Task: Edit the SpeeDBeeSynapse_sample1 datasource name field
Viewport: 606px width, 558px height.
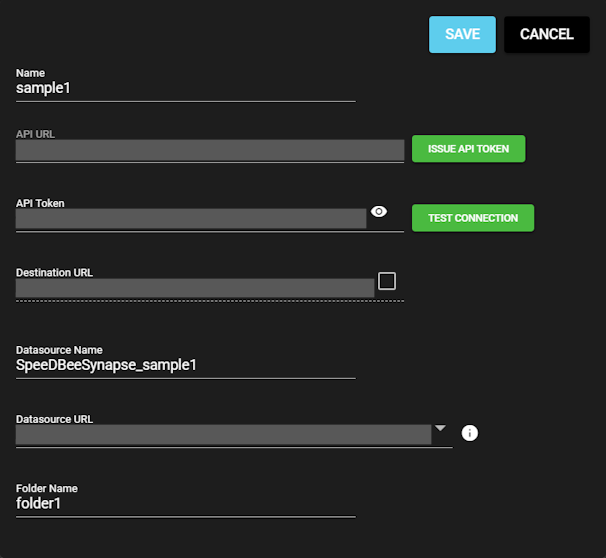Action: coord(185,365)
